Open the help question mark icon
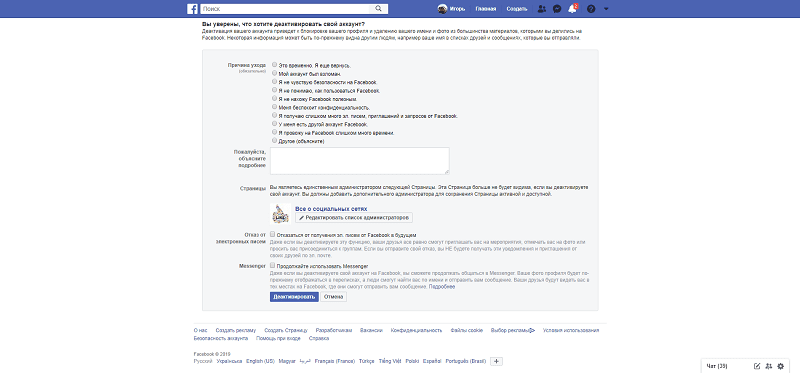Viewport: 800px width, 373px height. click(x=591, y=9)
